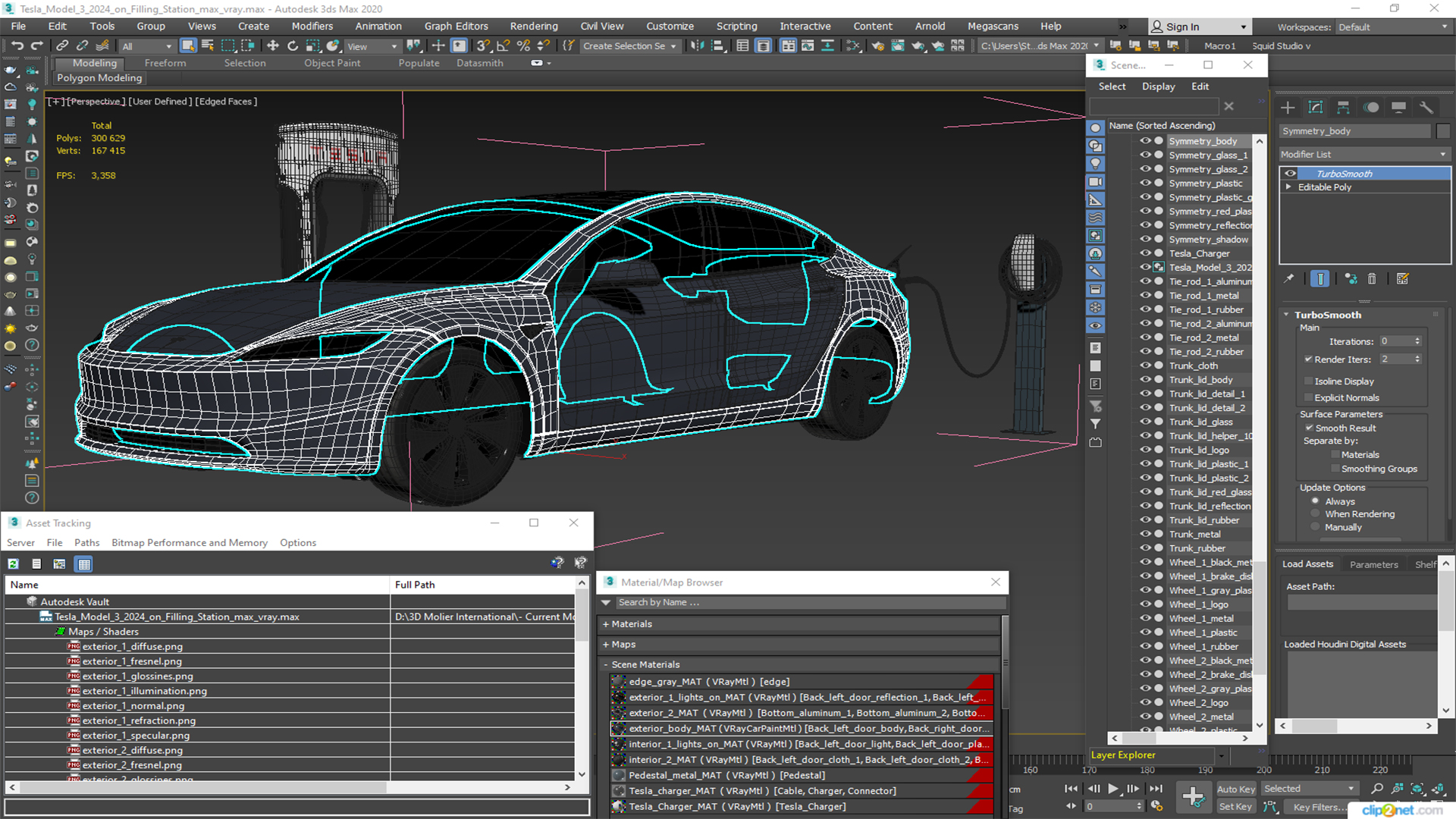Click the Iterations spinner arrows

click(x=1417, y=341)
